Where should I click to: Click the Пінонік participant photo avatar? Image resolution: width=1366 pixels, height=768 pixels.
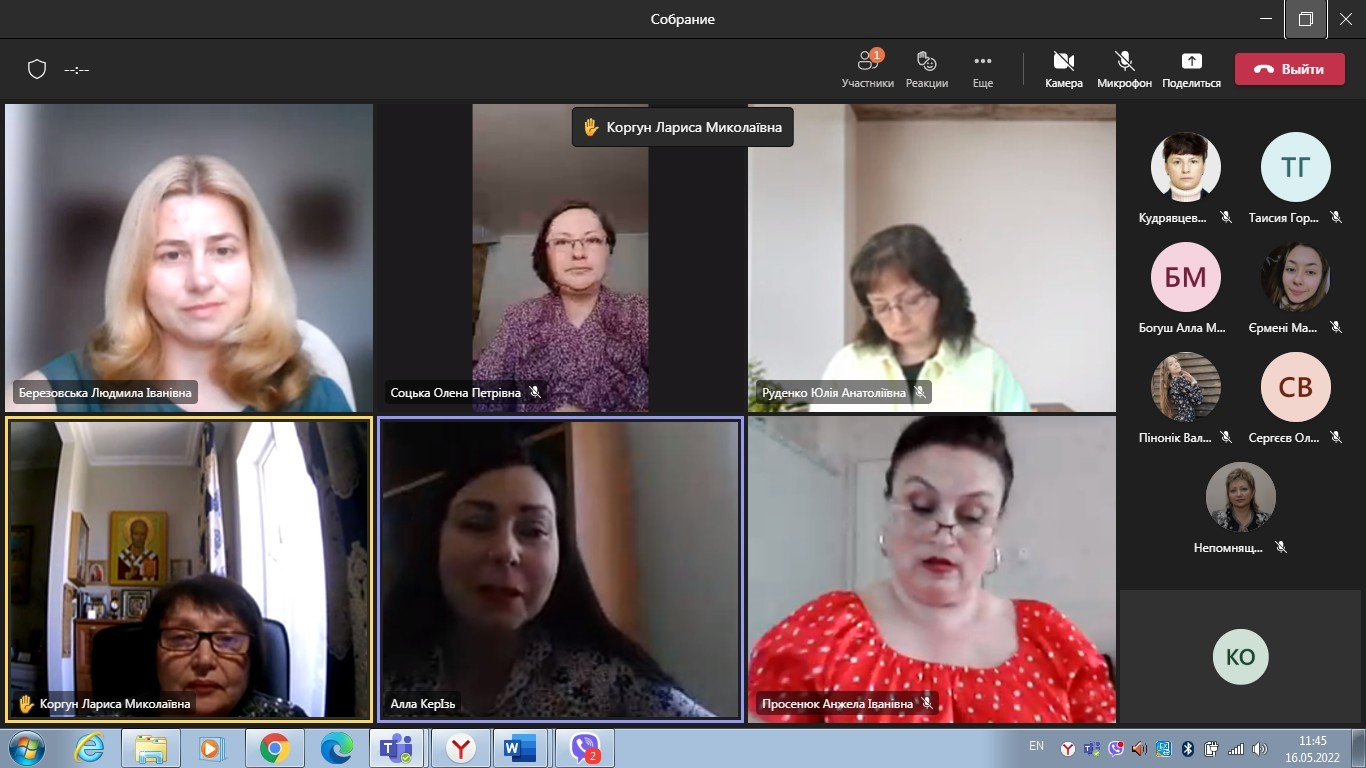click(x=1186, y=387)
